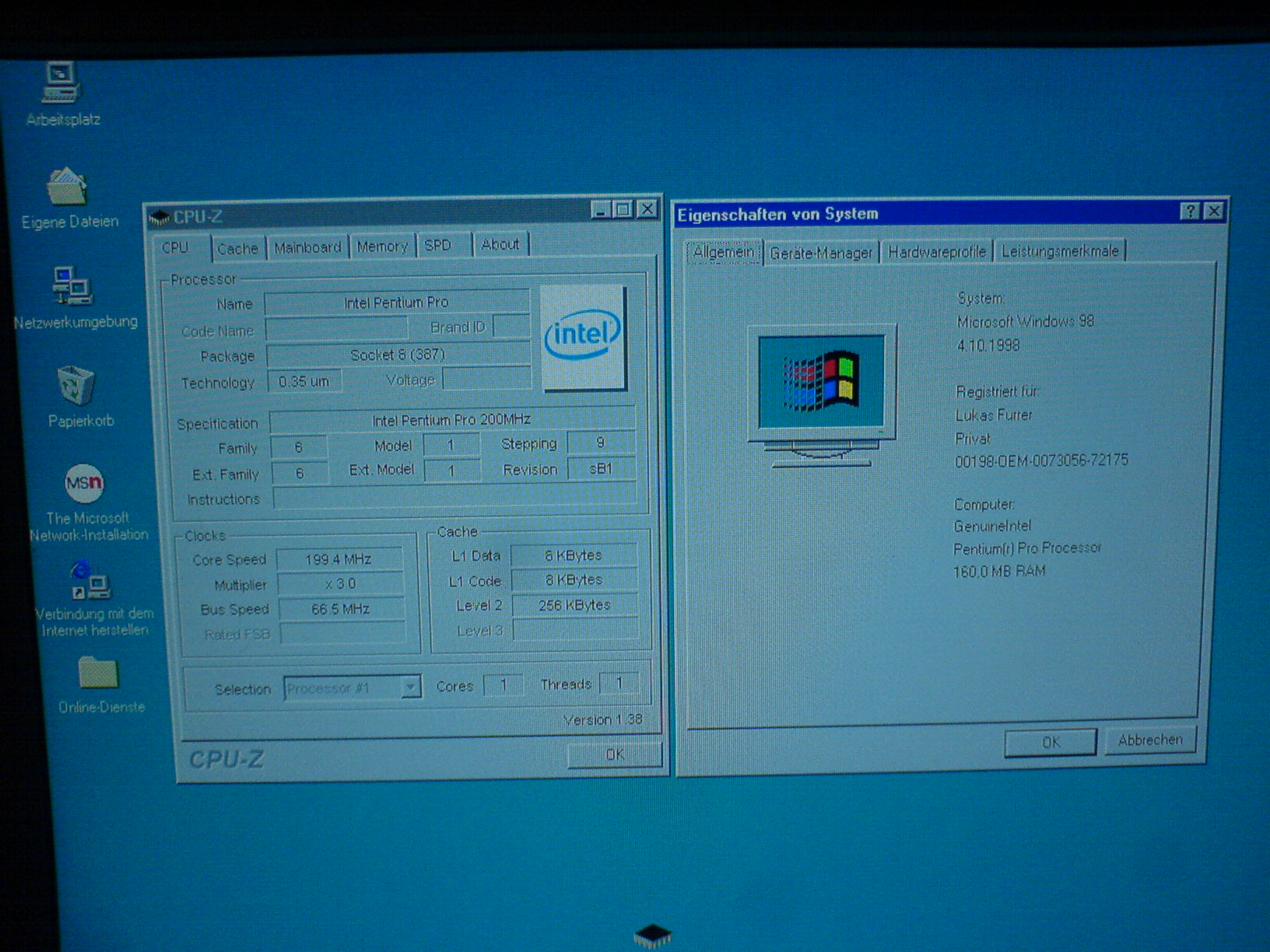The image size is (1270, 952).
Task: Click Abbrechen in system properties dialog
Action: pyautogui.click(x=1149, y=740)
